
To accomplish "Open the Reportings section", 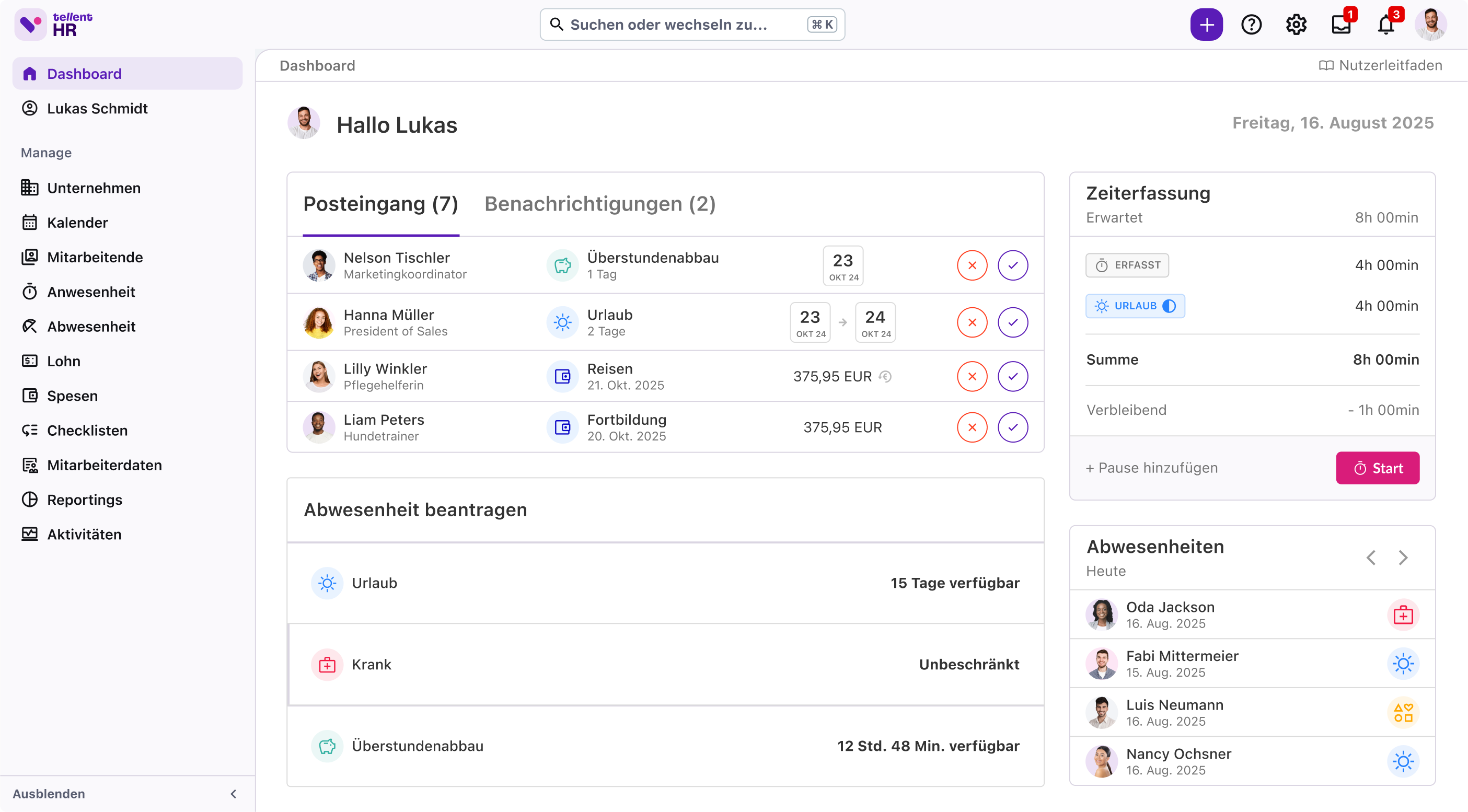I will [84, 500].
